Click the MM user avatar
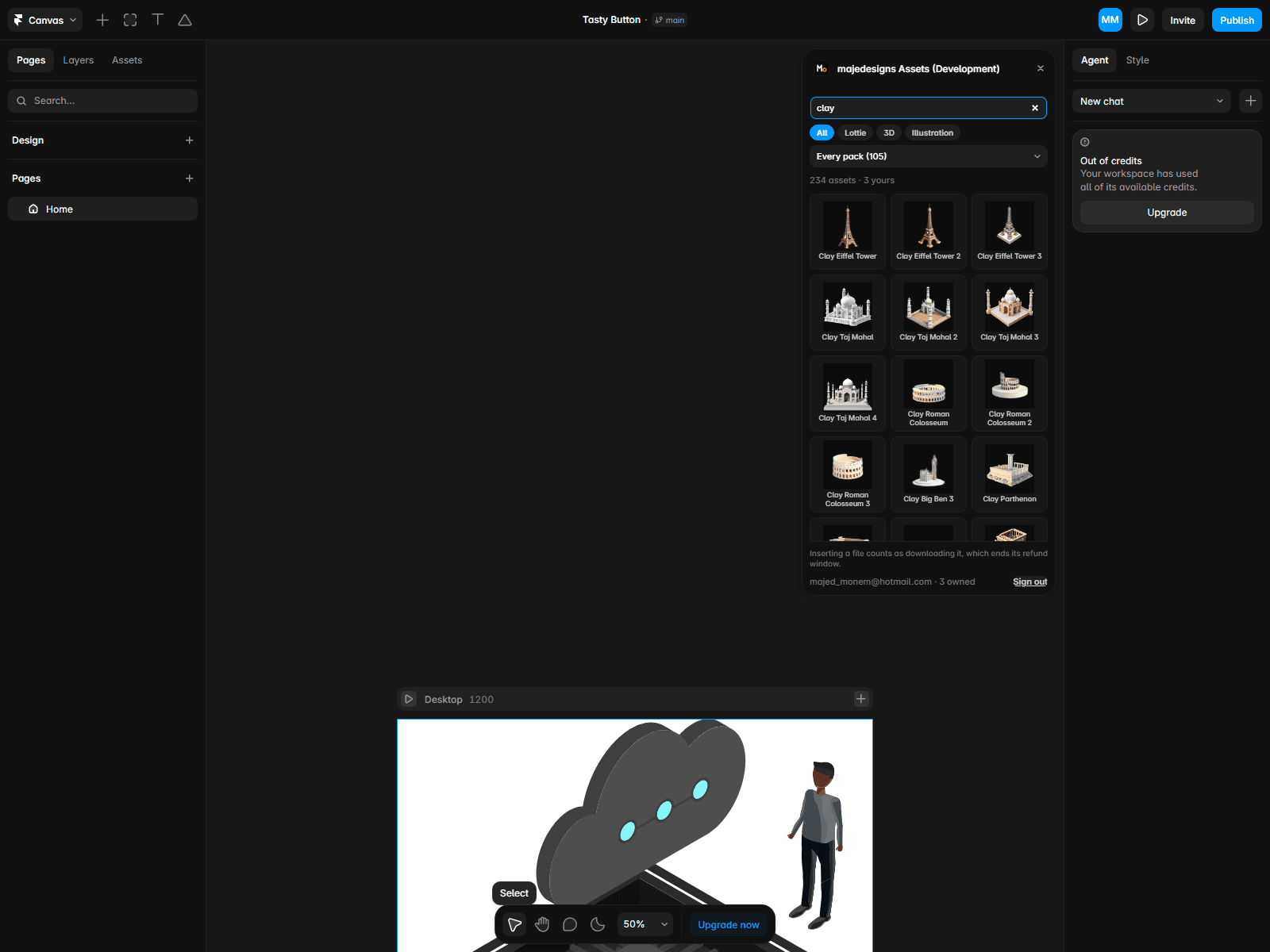Image resolution: width=1270 pixels, height=952 pixels. tap(1110, 20)
